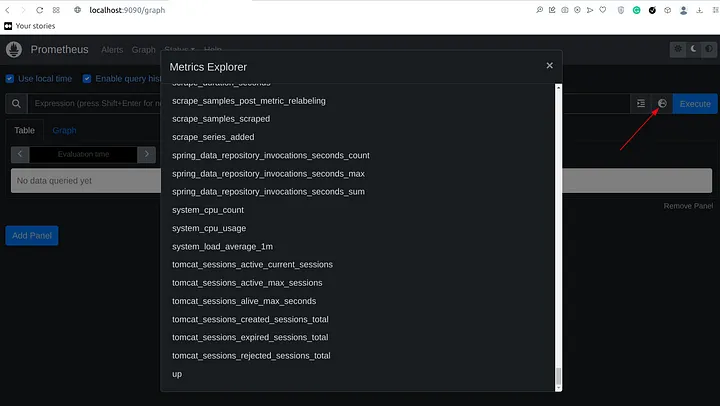Click the search magnifier beside the expression box
The image size is (720, 406).
tap(17, 104)
